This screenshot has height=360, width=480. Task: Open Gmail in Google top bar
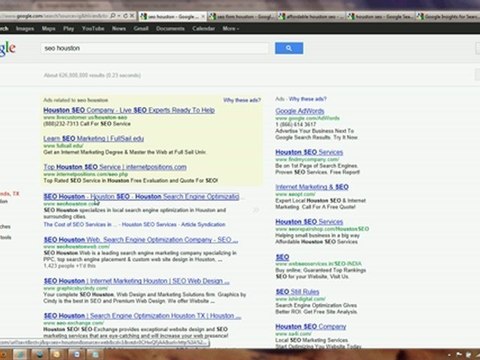(141, 29)
